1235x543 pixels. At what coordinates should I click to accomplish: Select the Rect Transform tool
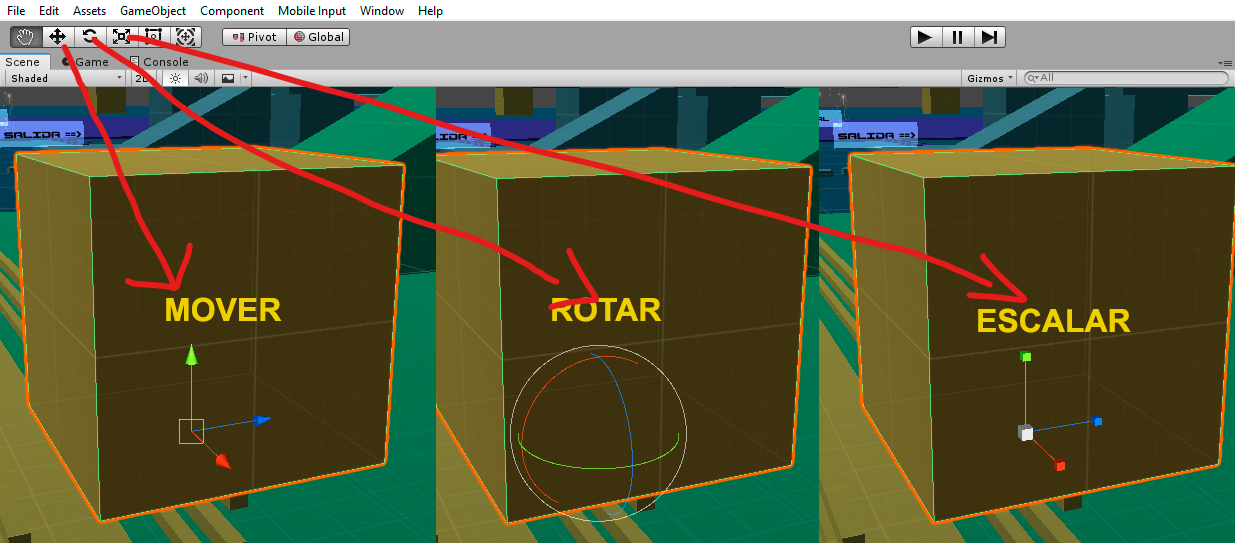[153, 37]
